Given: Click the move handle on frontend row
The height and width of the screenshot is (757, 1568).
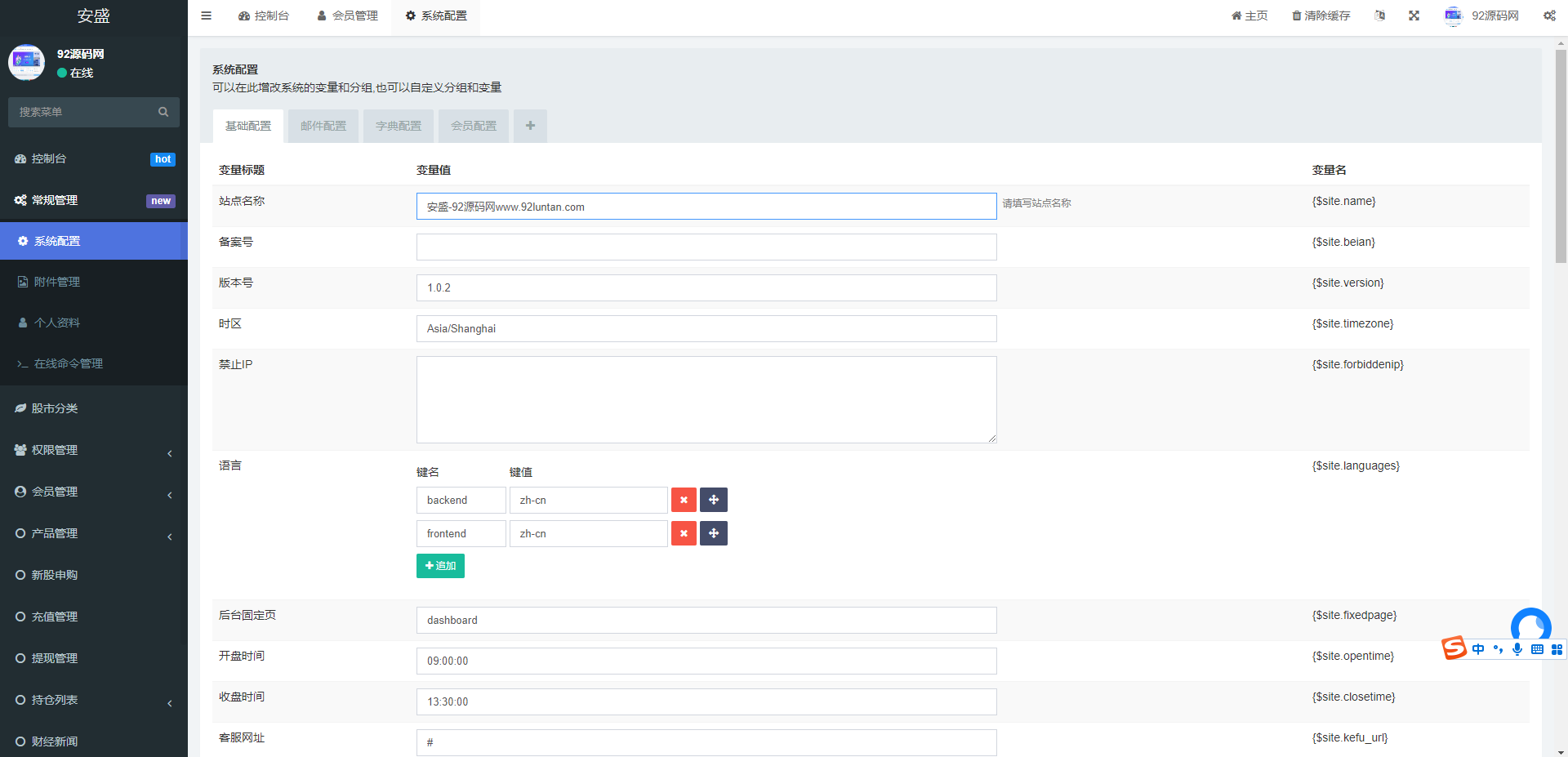Looking at the screenshot, I should tap(713, 533).
